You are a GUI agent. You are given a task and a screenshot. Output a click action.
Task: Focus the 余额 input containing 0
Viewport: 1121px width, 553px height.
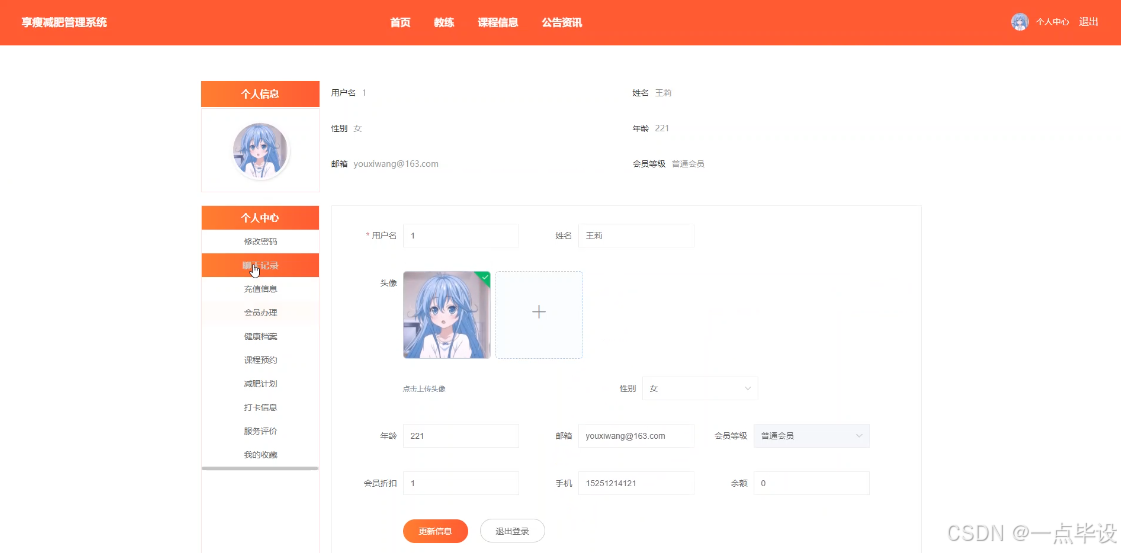(811, 483)
